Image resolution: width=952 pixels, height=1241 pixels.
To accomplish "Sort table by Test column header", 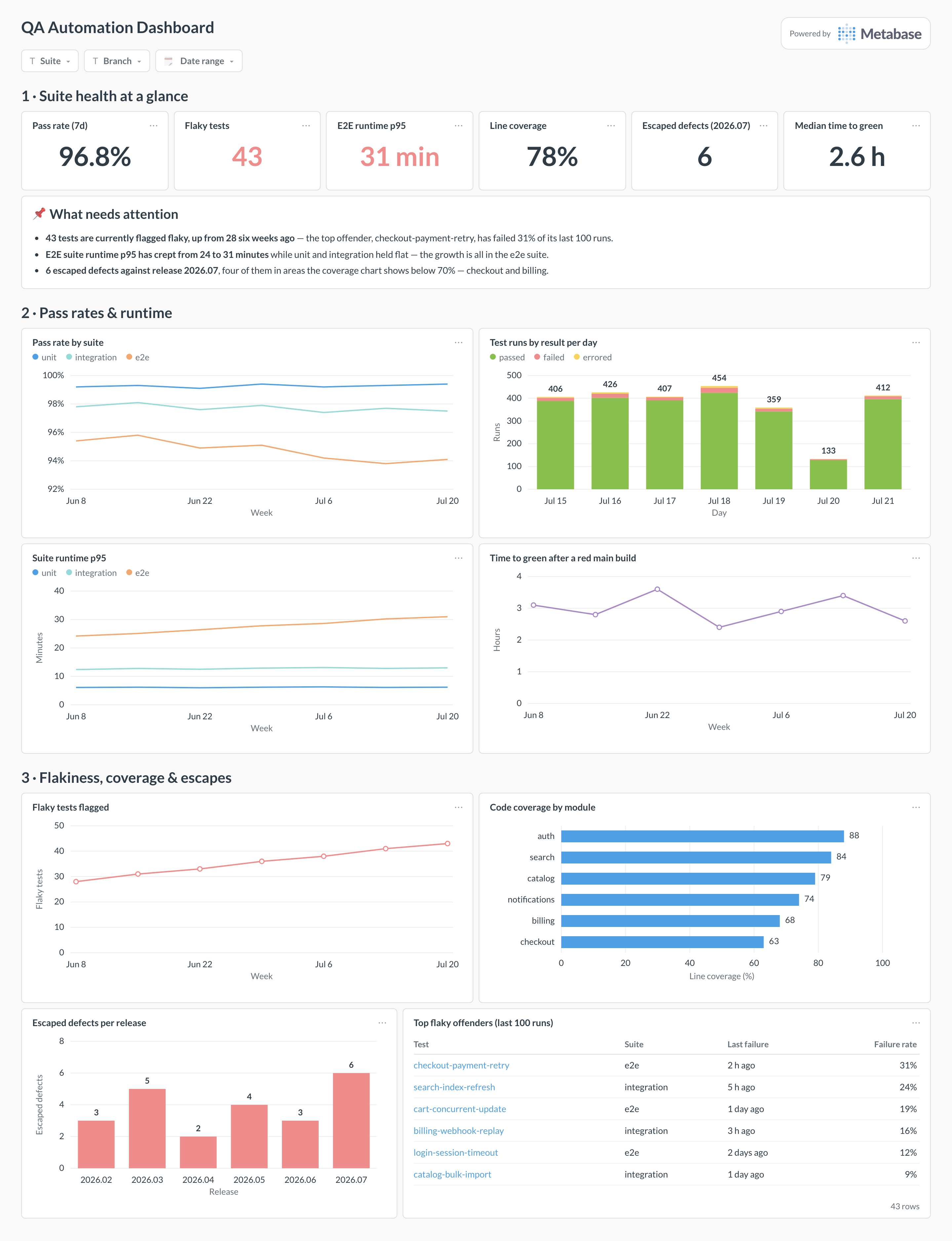I will [421, 1044].
